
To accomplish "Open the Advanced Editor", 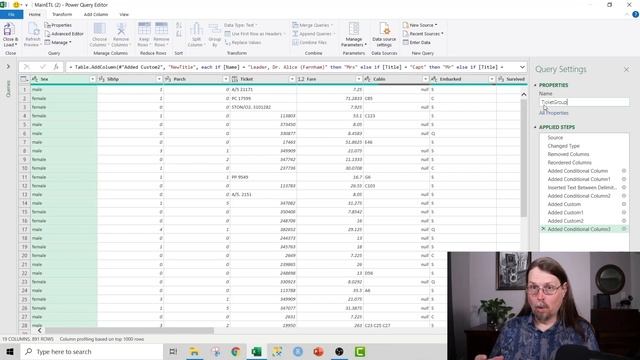I will [x=64, y=34].
